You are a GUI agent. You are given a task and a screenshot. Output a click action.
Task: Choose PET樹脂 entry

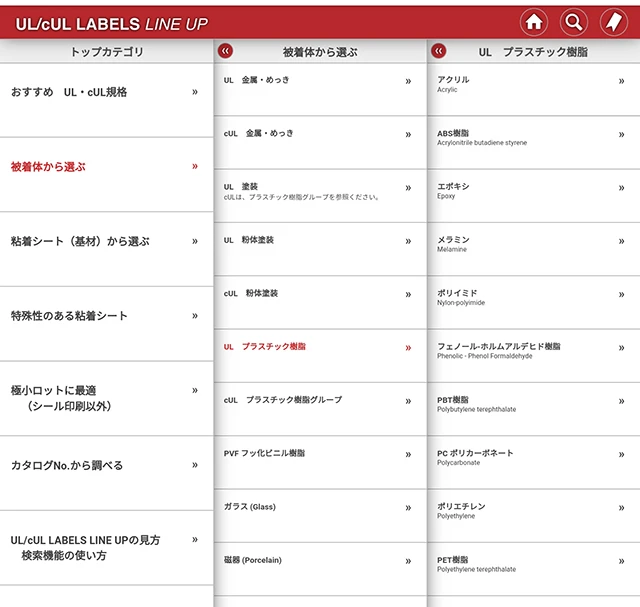[534, 569]
